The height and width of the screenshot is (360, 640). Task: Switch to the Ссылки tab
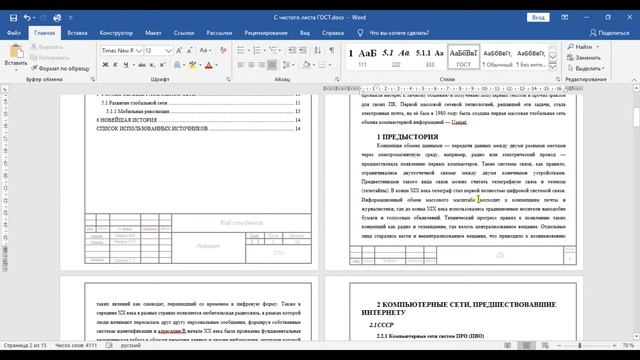click(184, 33)
